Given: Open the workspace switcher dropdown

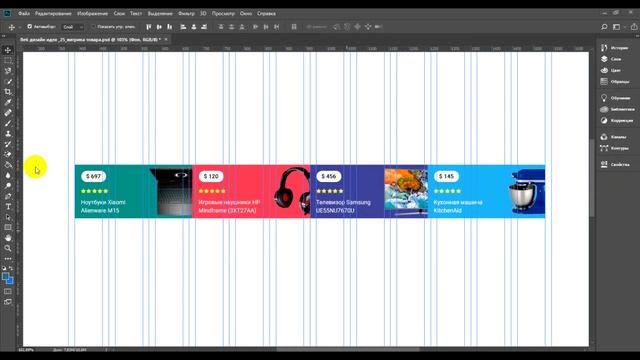Looking at the screenshot, I should (618, 27).
